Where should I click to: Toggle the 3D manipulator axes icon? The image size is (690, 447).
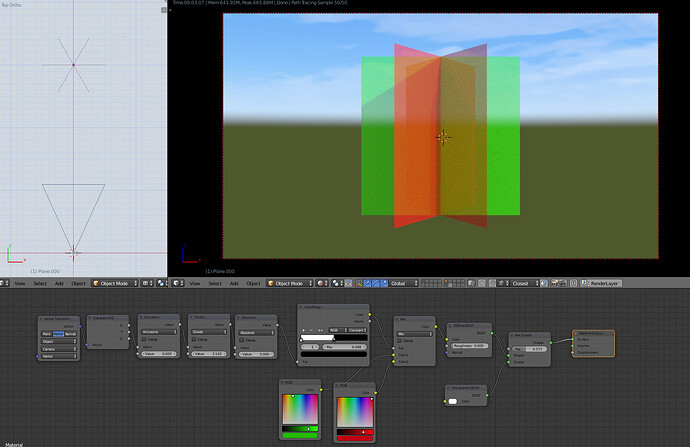click(x=359, y=283)
